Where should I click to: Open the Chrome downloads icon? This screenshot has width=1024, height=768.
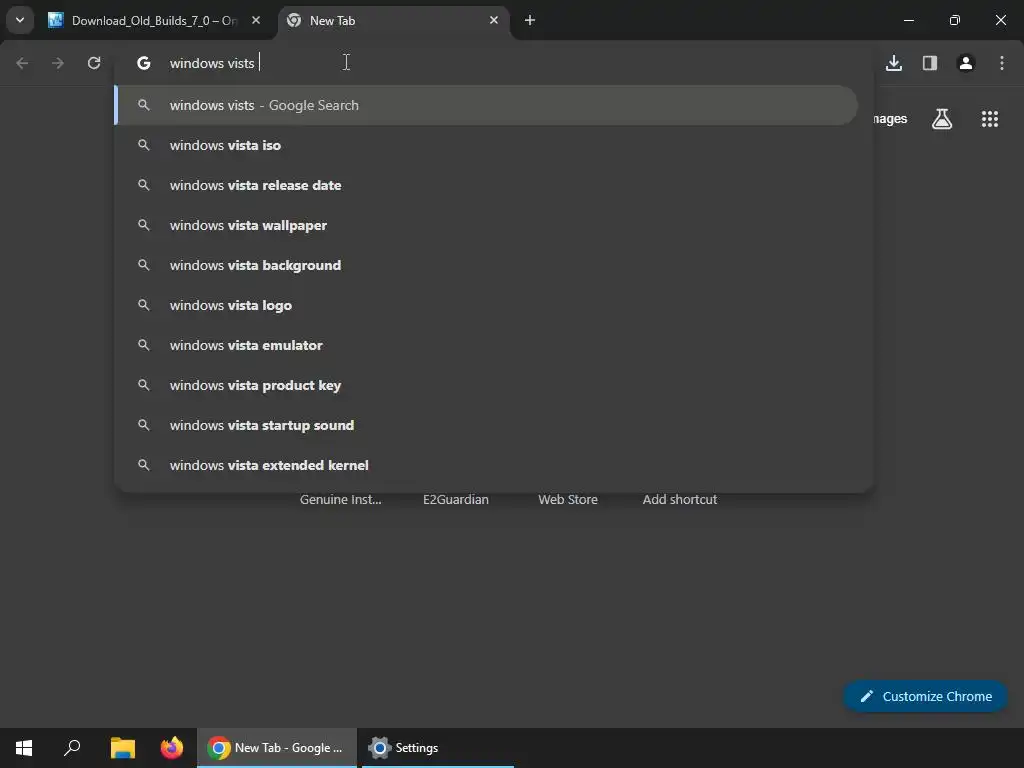pyautogui.click(x=894, y=63)
